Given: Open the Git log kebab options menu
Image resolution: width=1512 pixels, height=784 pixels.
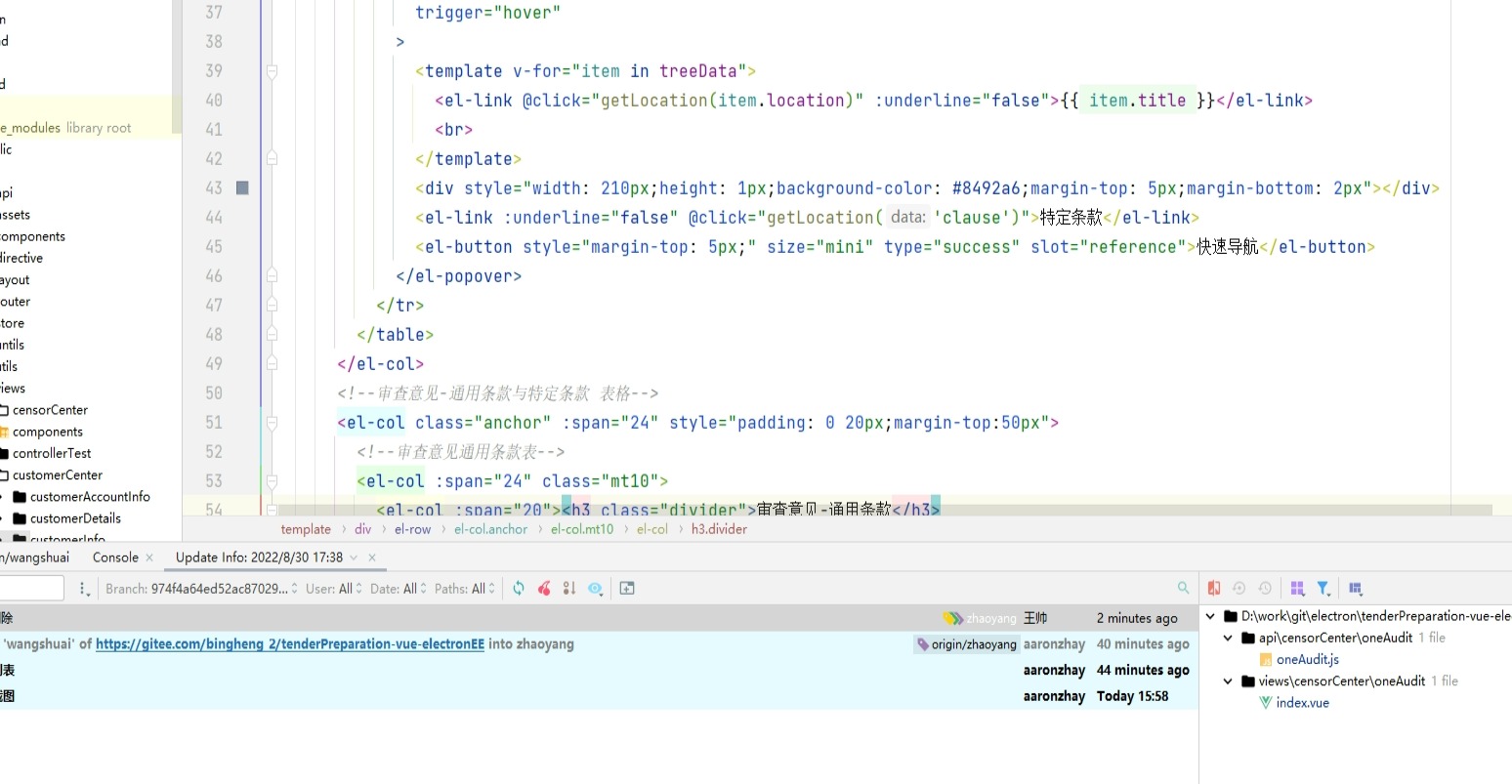Looking at the screenshot, I should point(84,589).
